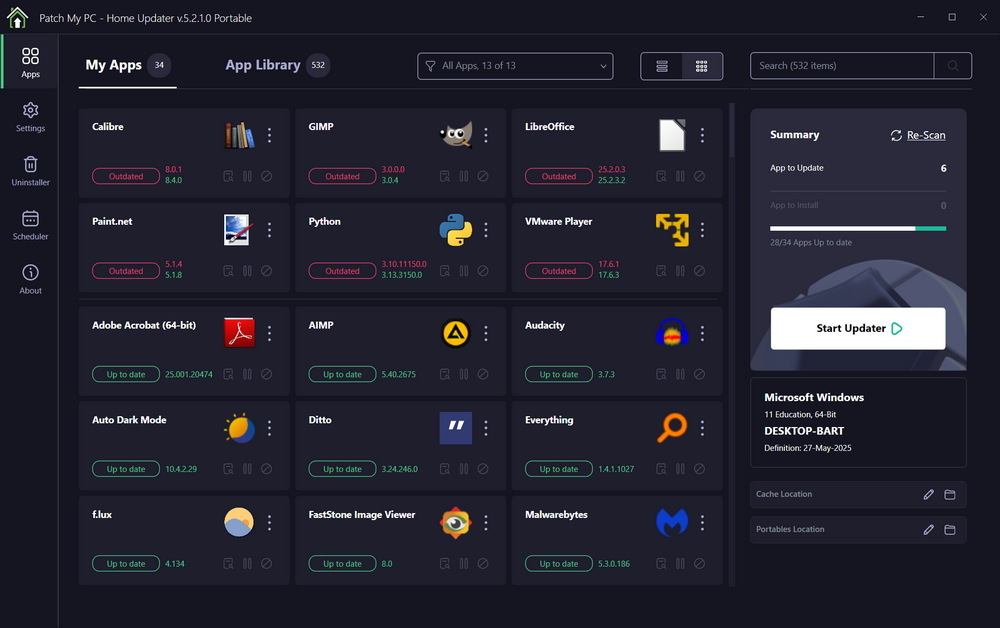Open the three-dot menu for Python

(486, 230)
